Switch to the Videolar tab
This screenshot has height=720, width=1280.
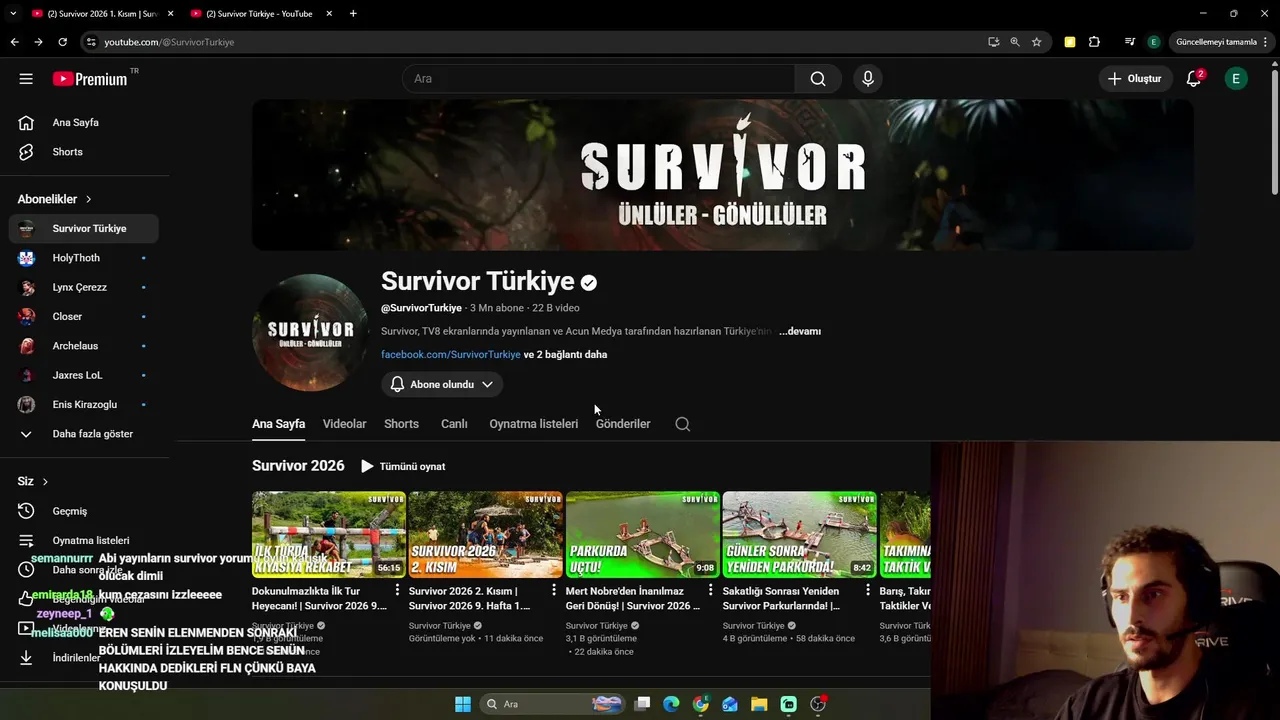[x=344, y=424]
